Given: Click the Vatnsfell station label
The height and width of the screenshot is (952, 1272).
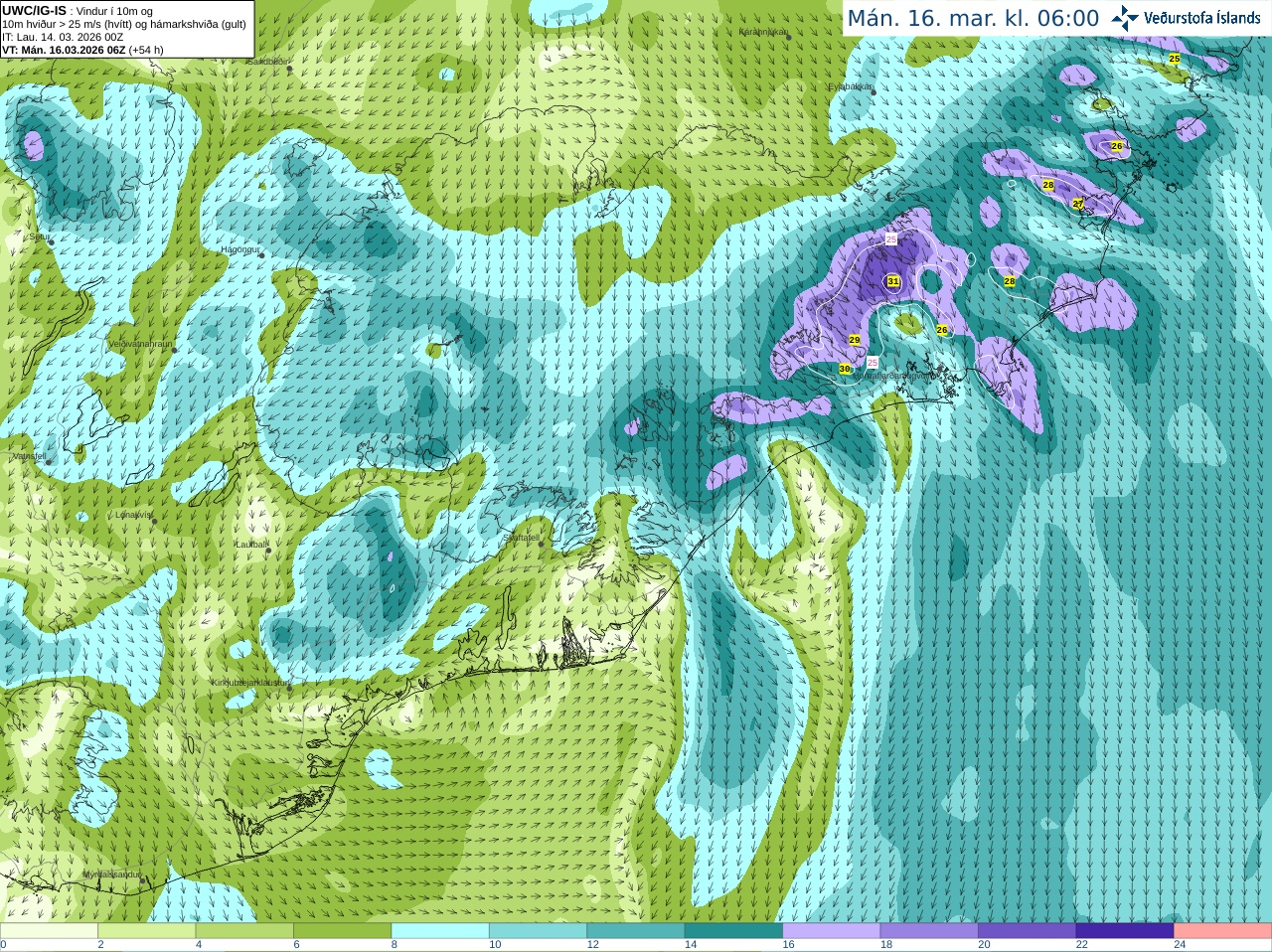Looking at the screenshot, I should tap(29, 456).
